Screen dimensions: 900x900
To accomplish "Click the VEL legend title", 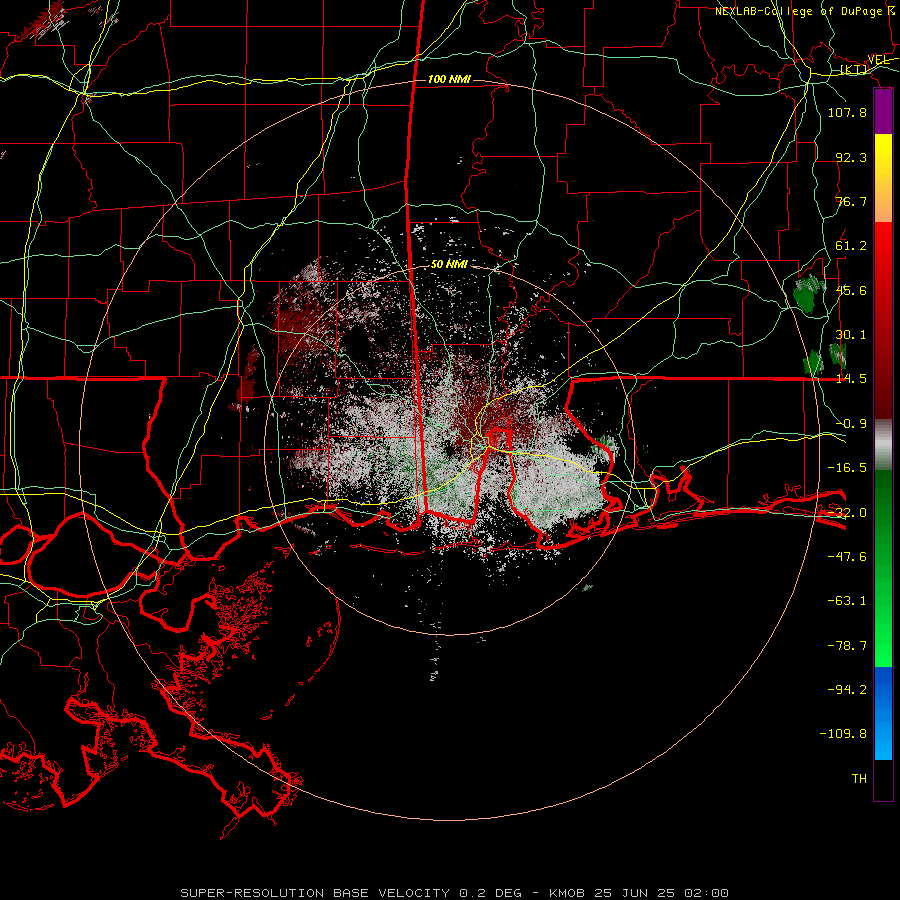I will (x=879, y=60).
